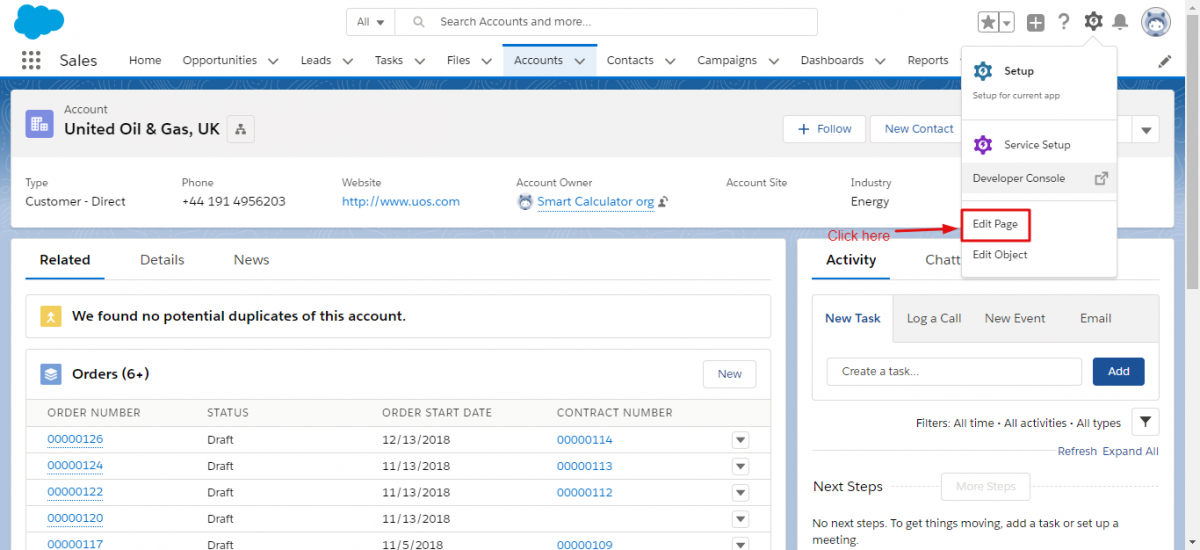
Task: Switch to the Email activity tab
Action: coord(1096,318)
